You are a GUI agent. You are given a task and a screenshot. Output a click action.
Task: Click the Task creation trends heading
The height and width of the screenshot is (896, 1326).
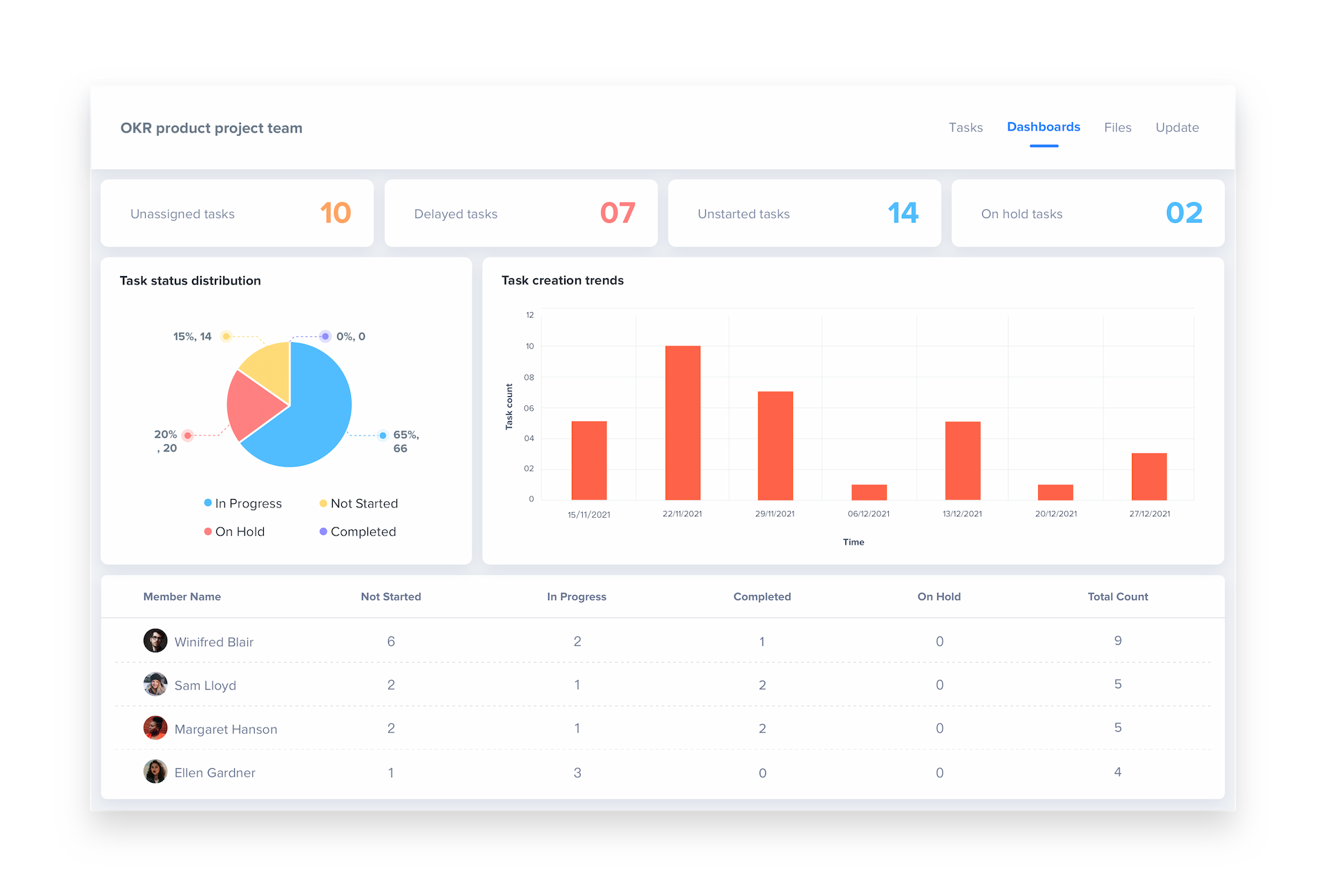click(562, 280)
